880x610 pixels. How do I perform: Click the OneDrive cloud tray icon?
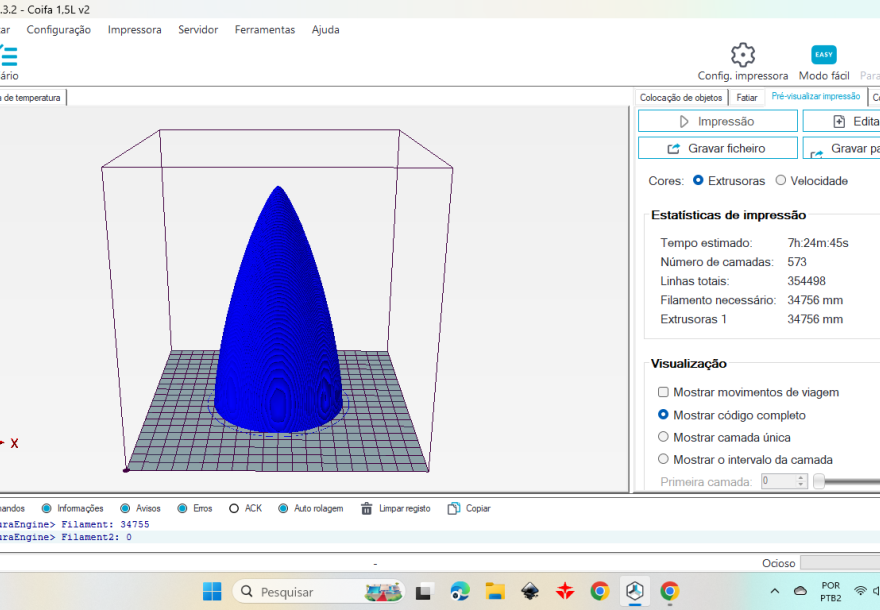pos(800,591)
